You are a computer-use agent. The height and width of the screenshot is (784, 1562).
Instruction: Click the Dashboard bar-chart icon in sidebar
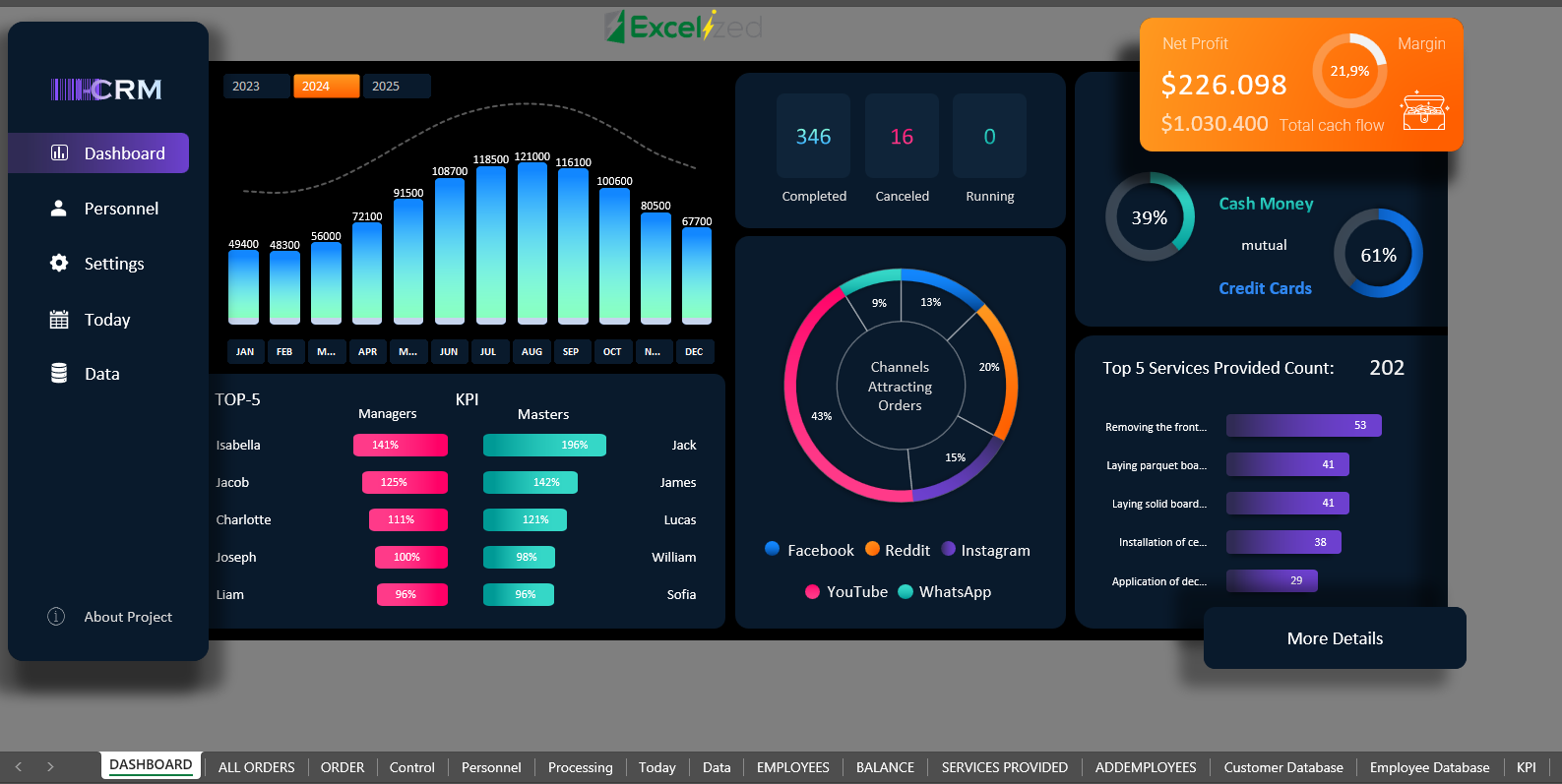[59, 152]
